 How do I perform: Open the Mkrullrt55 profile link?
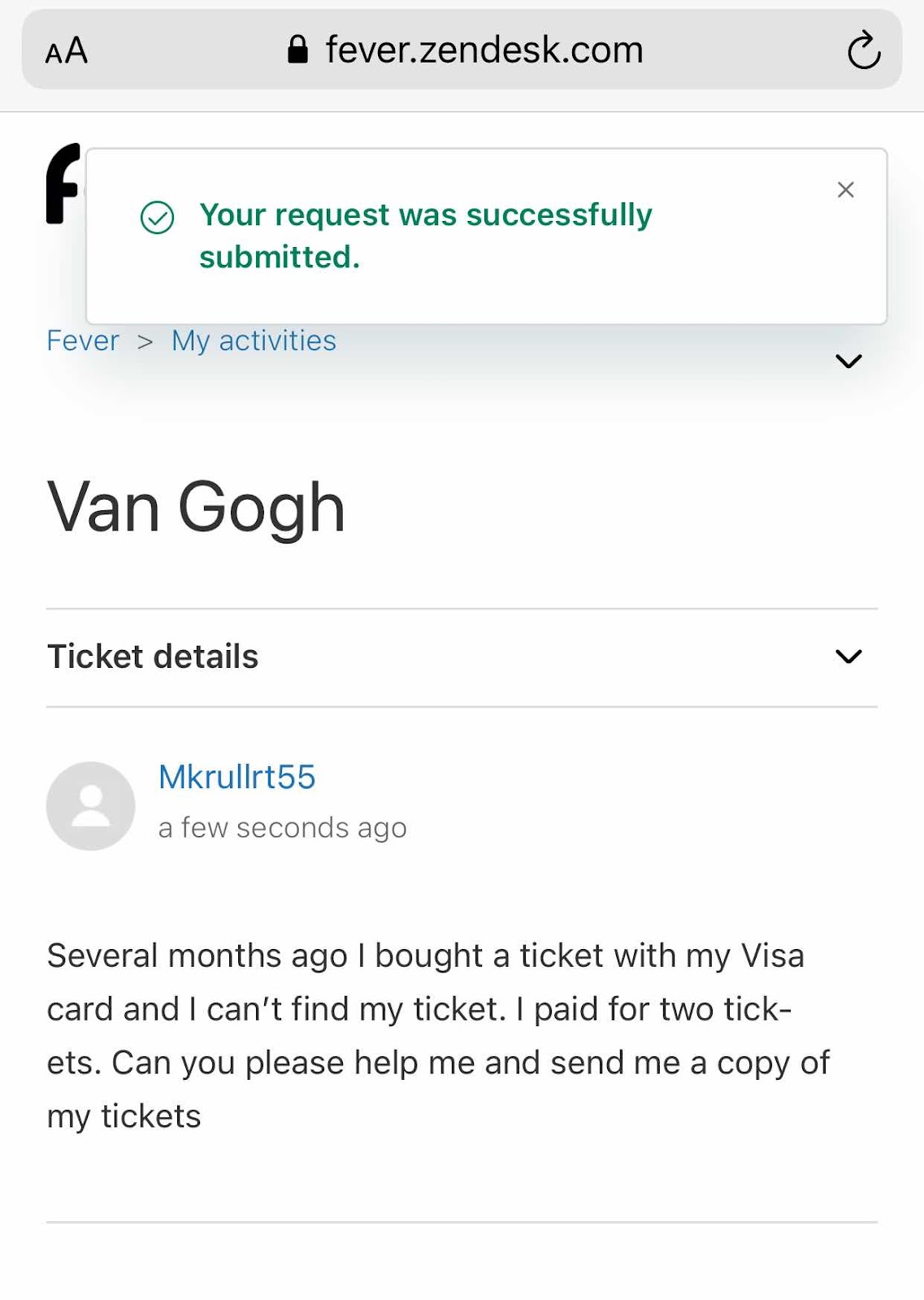236,777
